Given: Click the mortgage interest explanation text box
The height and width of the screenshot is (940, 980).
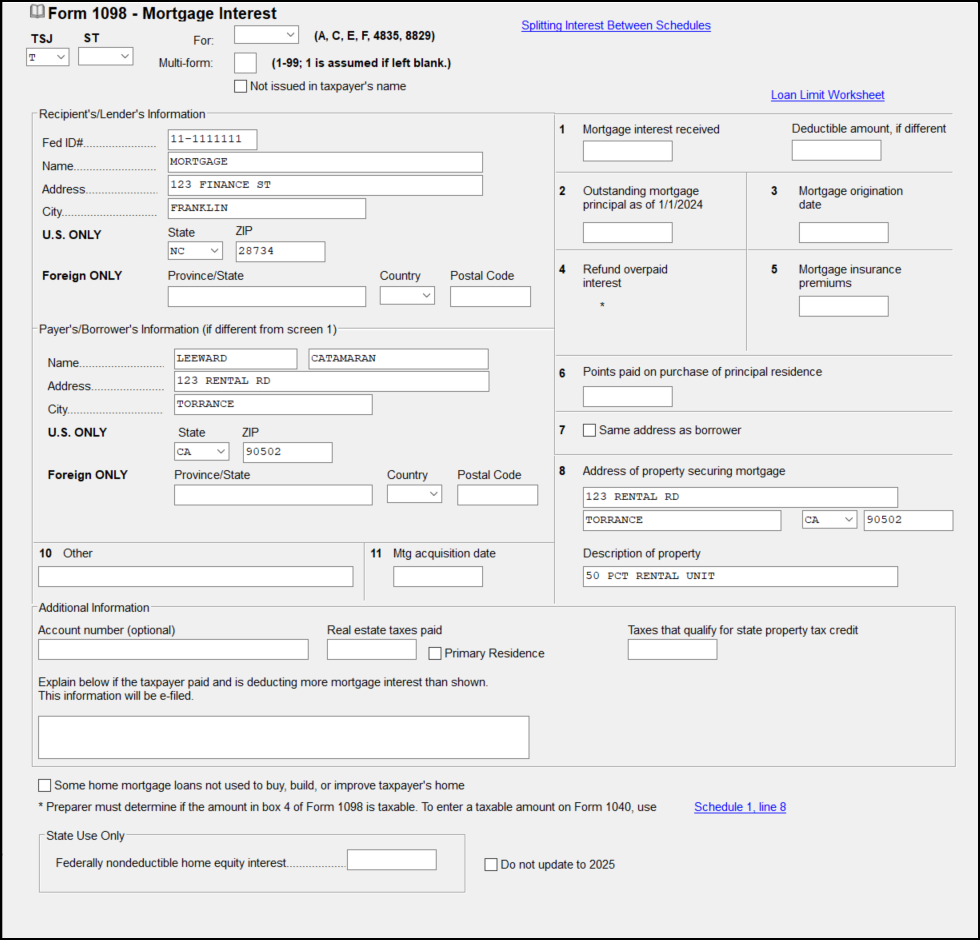Looking at the screenshot, I should pos(284,738).
